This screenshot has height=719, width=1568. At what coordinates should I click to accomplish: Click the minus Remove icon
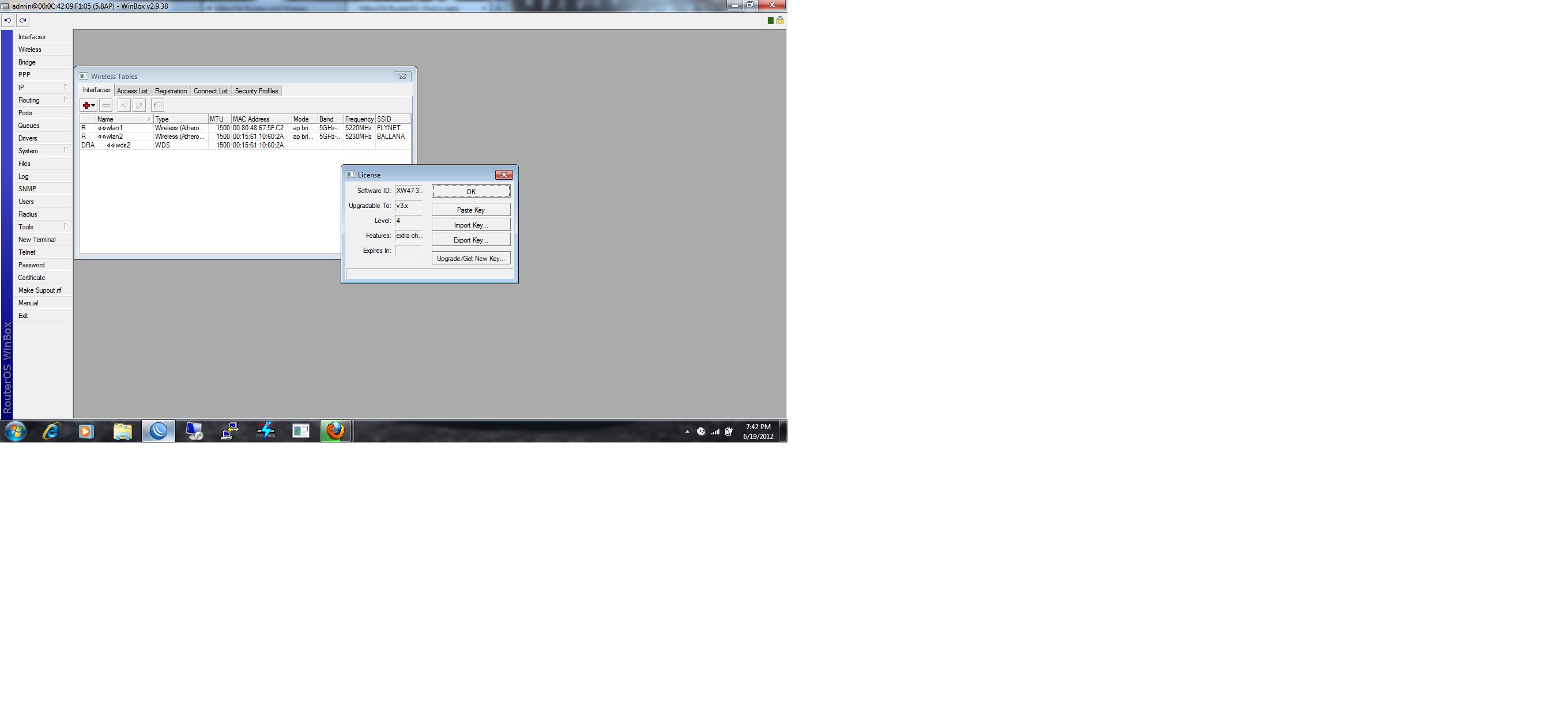(x=106, y=106)
